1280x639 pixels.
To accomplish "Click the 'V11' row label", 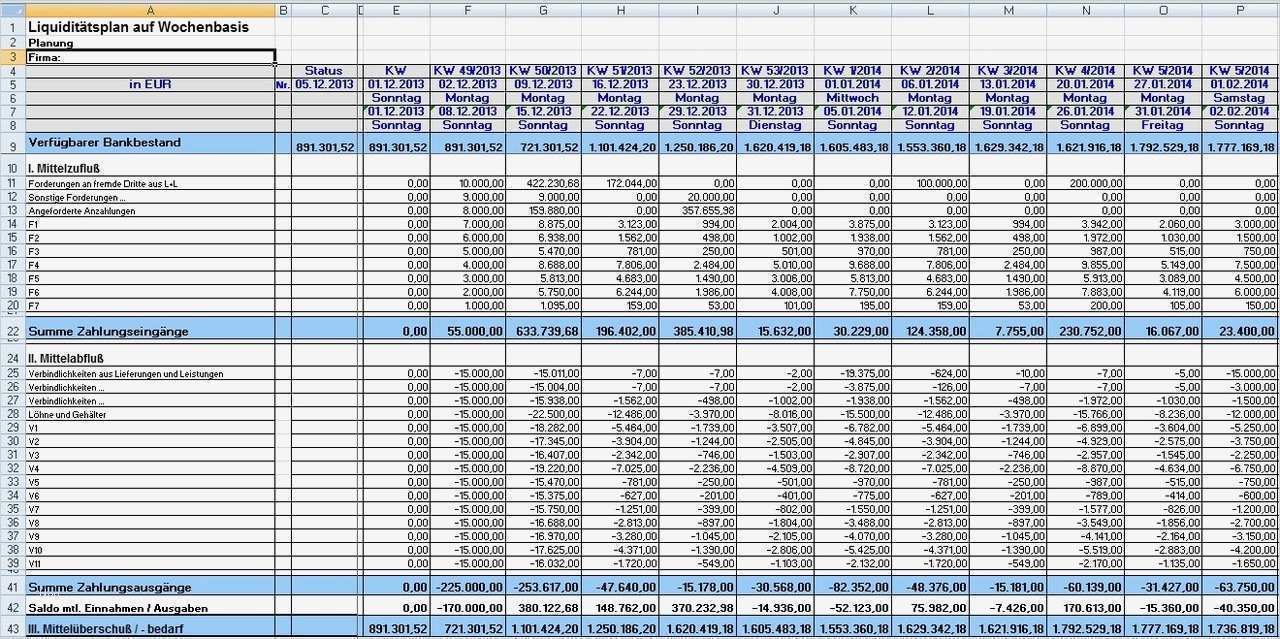I will point(35,562).
